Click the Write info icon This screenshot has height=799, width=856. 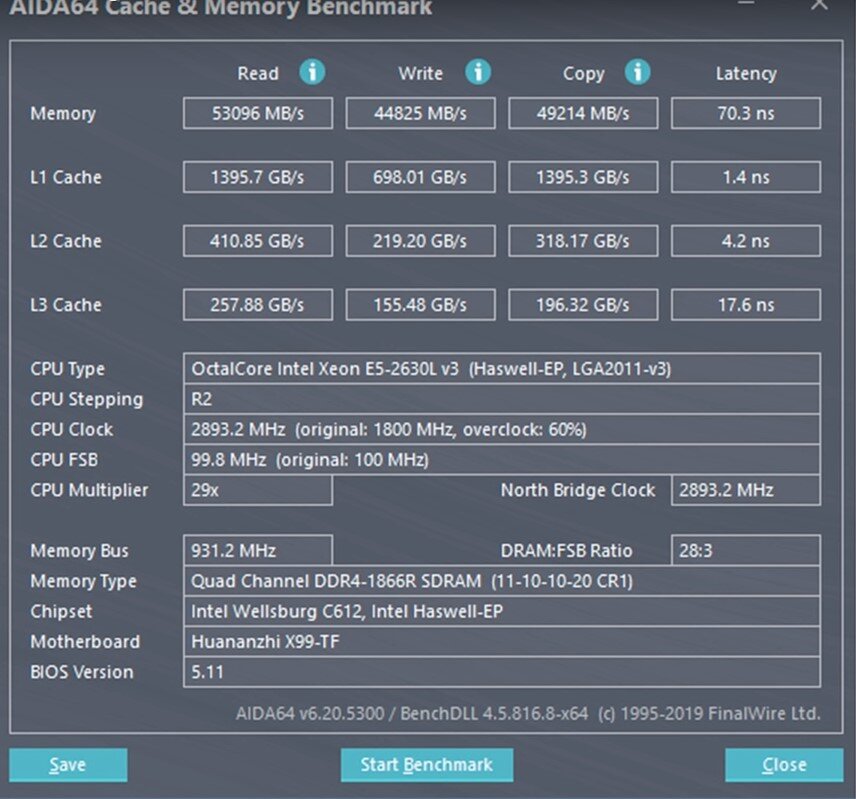478,72
